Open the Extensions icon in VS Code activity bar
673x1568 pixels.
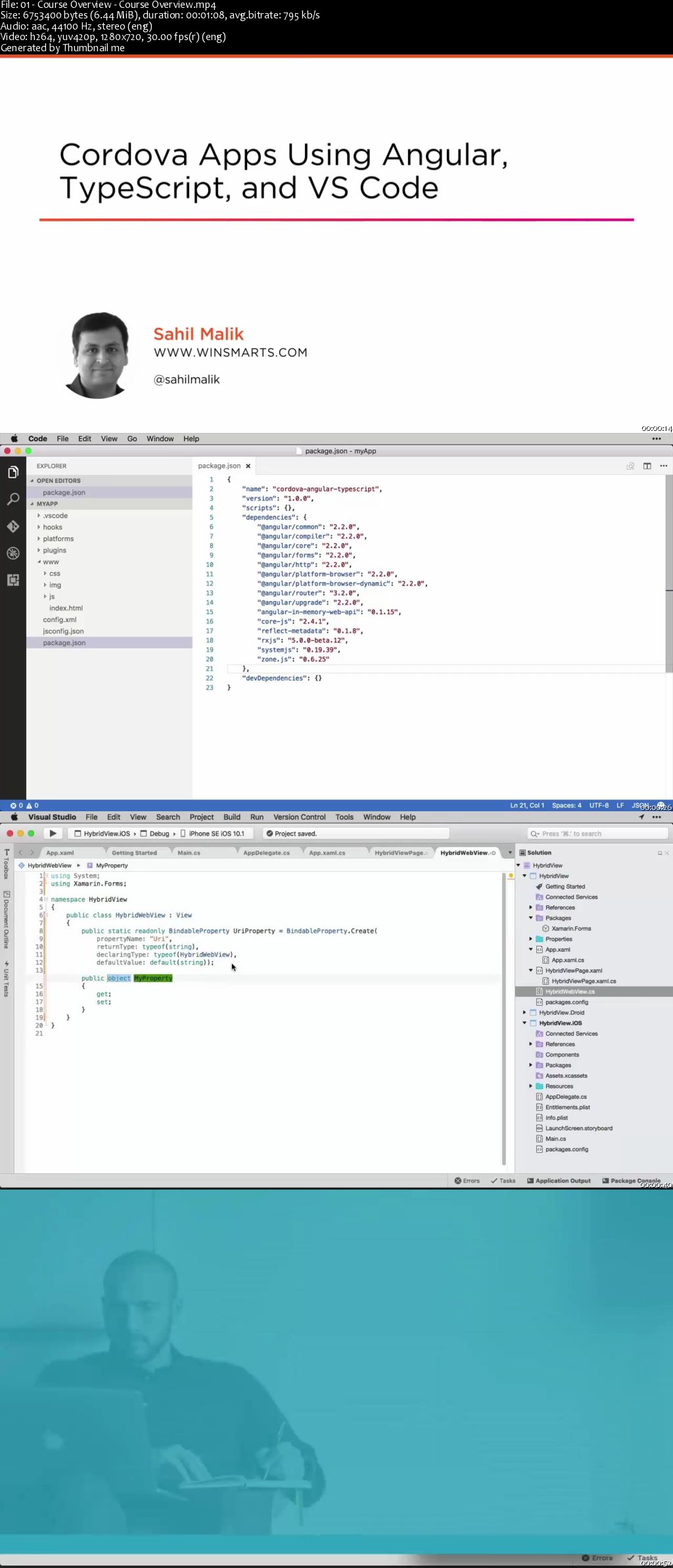pos(12,580)
